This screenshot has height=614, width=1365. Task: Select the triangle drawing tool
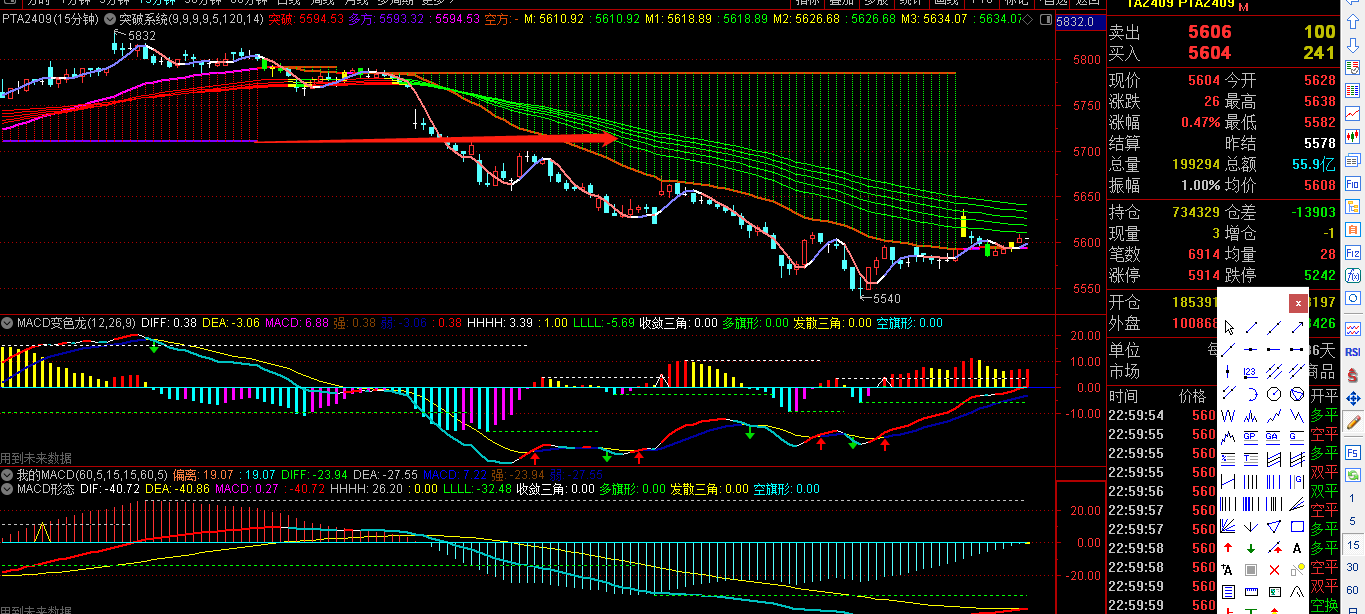[x=1274, y=525]
